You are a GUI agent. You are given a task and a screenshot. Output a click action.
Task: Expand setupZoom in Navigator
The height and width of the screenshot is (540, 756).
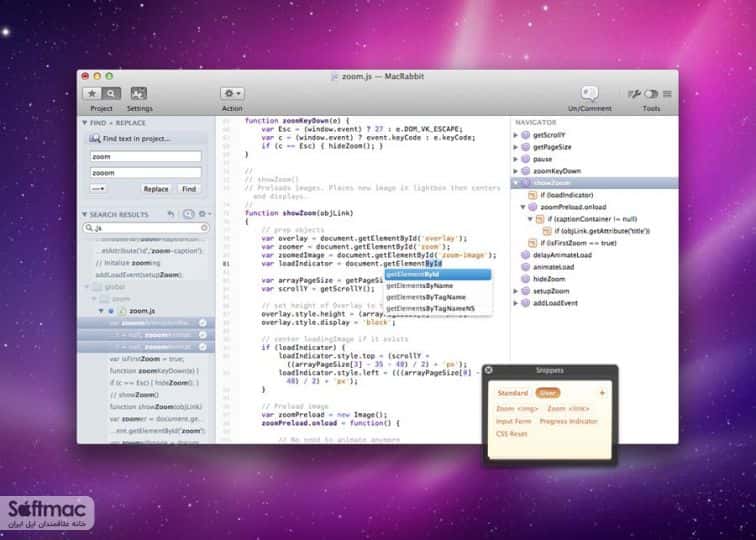515,291
